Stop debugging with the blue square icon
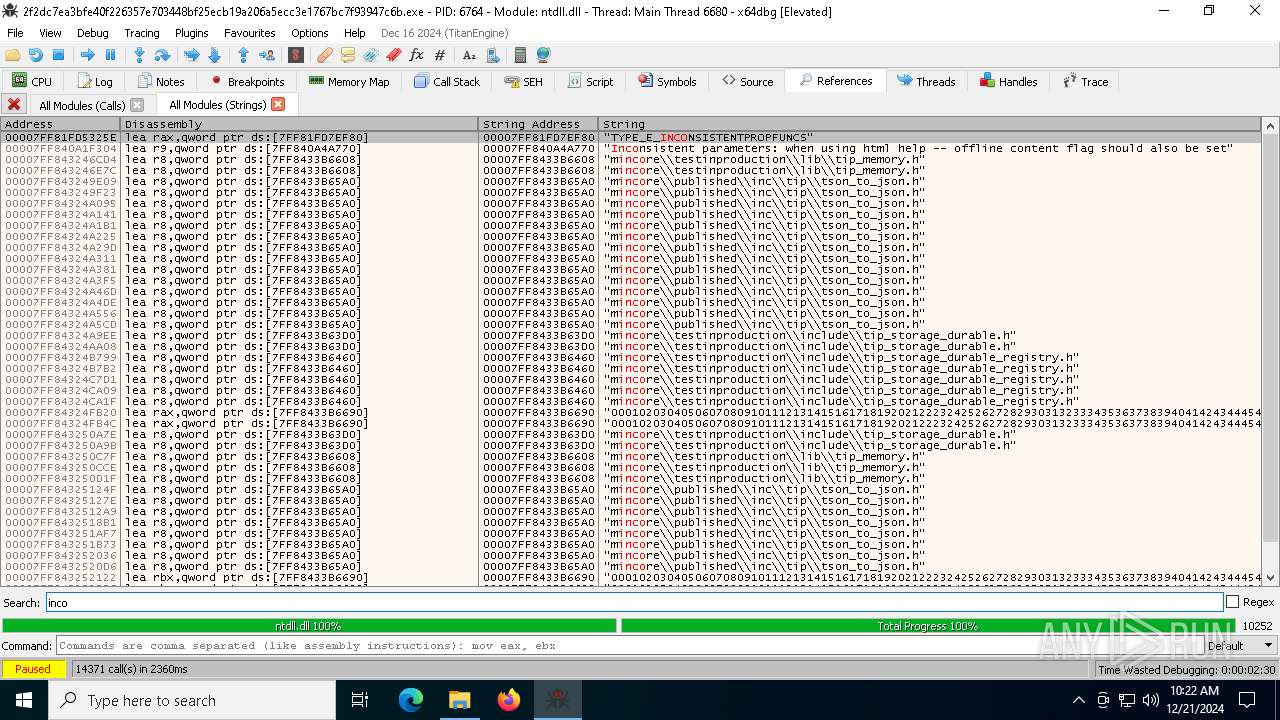This screenshot has height=720, width=1280. pos(58,55)
